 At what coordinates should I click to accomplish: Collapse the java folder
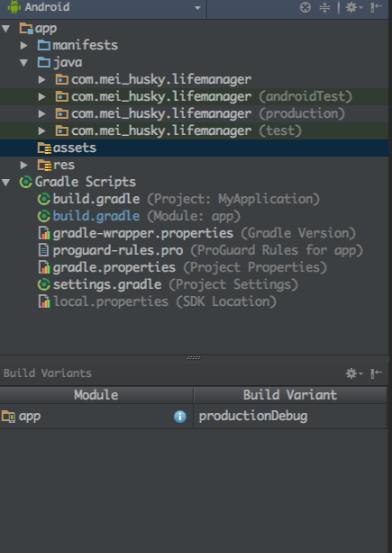[x=24, y=62]
